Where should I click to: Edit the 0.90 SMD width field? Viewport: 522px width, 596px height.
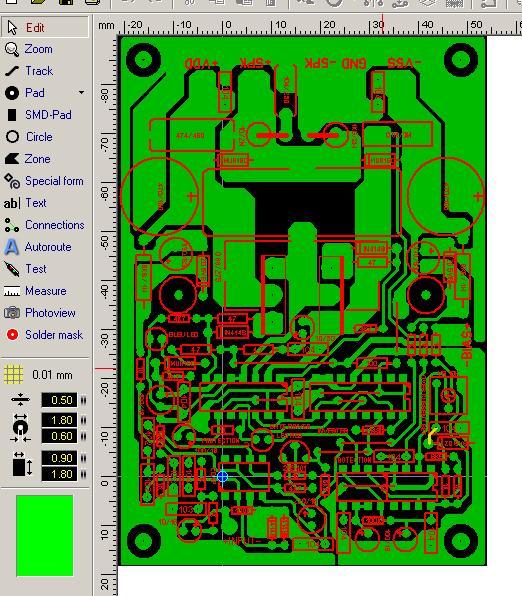[x=59, y=458]
